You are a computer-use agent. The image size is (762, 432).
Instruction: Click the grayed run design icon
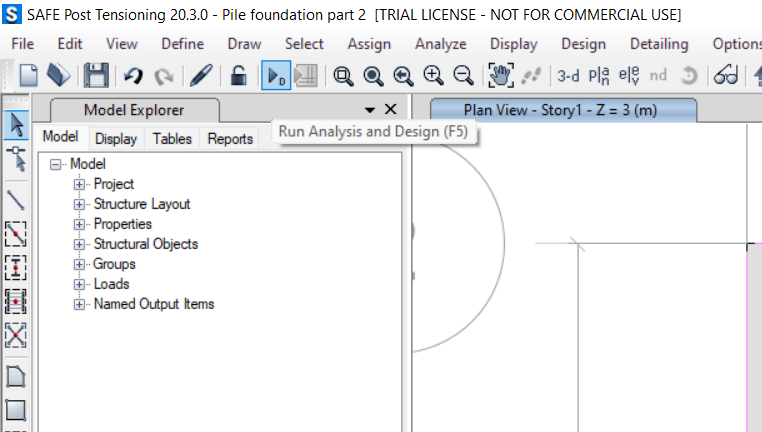(x=306, y=76)
